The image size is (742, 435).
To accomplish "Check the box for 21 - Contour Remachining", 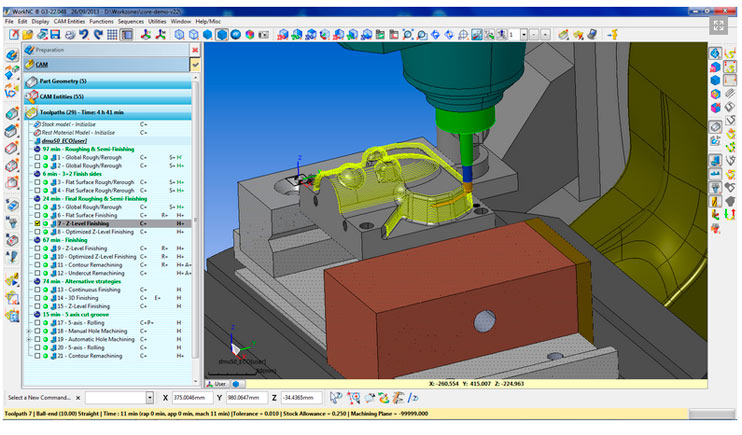I will click(x=37, y=356).
